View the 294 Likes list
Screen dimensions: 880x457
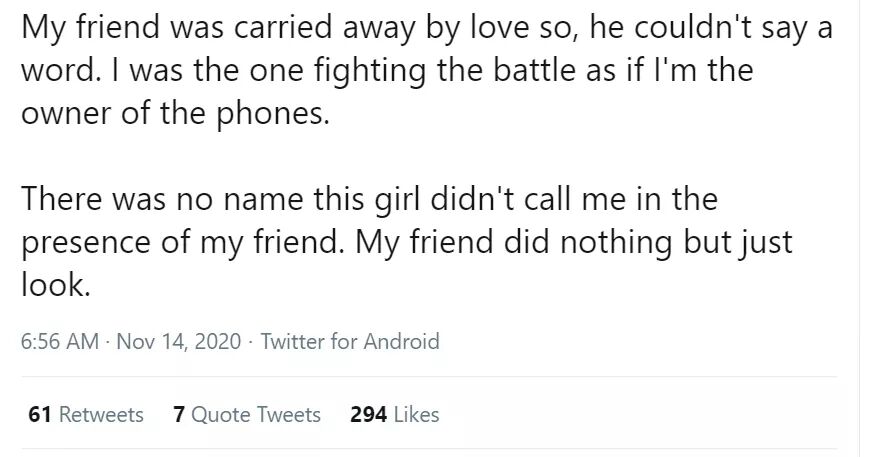pyautogui.click(x=395, y=414)
